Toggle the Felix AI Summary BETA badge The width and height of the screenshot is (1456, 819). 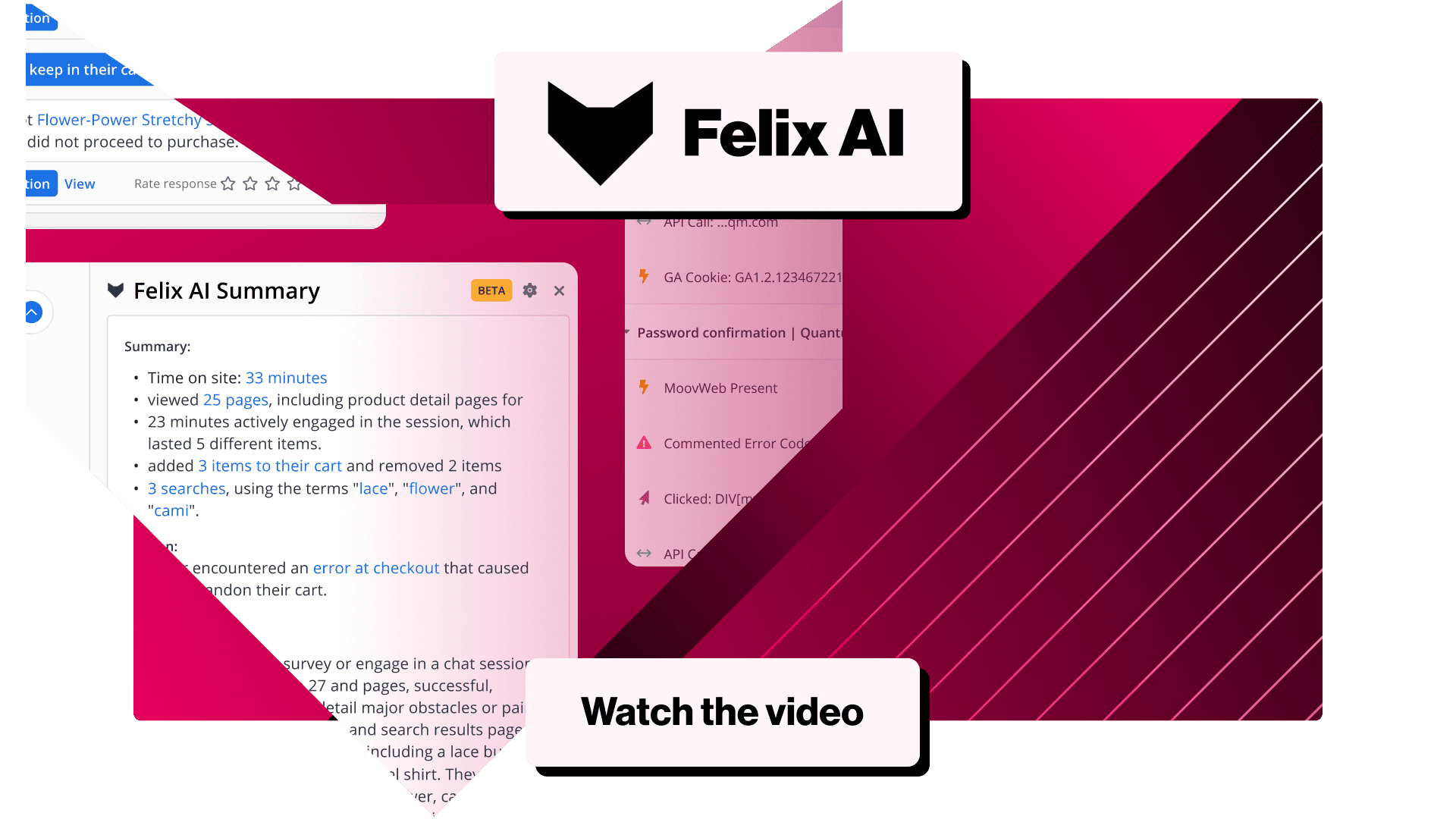tap(491, 290)
